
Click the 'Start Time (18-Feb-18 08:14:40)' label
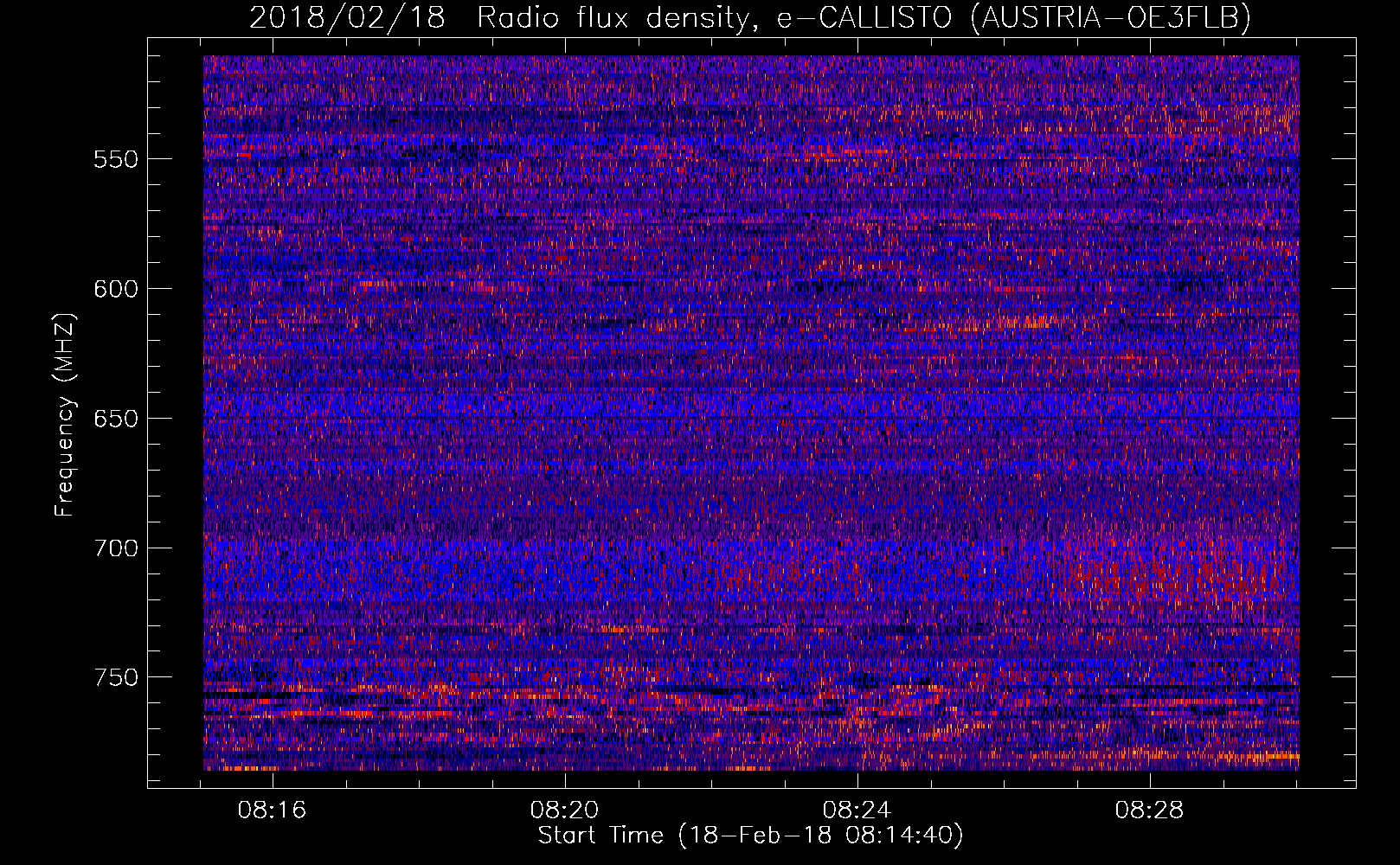[750, 836]
